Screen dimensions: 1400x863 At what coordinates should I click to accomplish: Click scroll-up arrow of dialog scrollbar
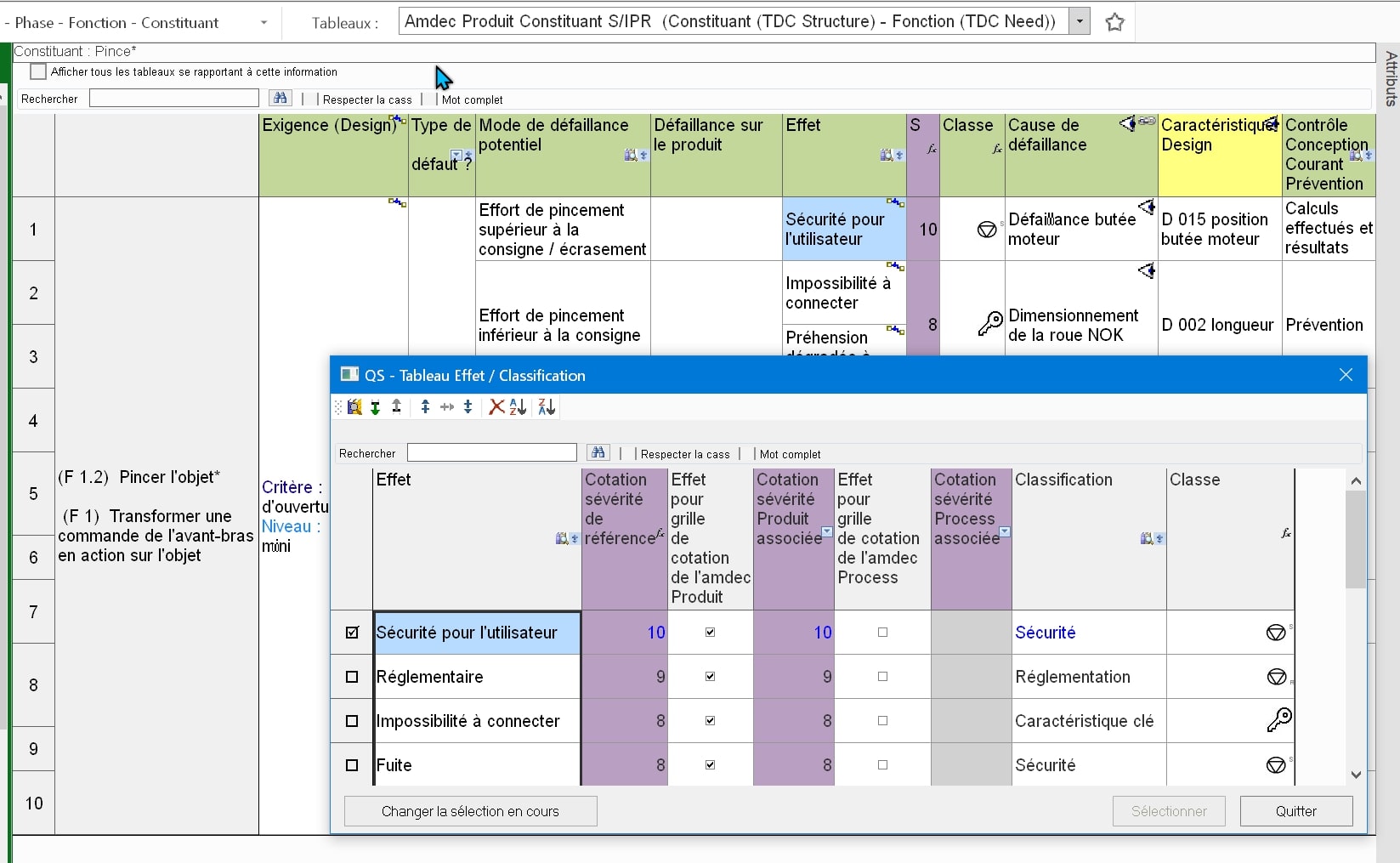pos(1356,480)
